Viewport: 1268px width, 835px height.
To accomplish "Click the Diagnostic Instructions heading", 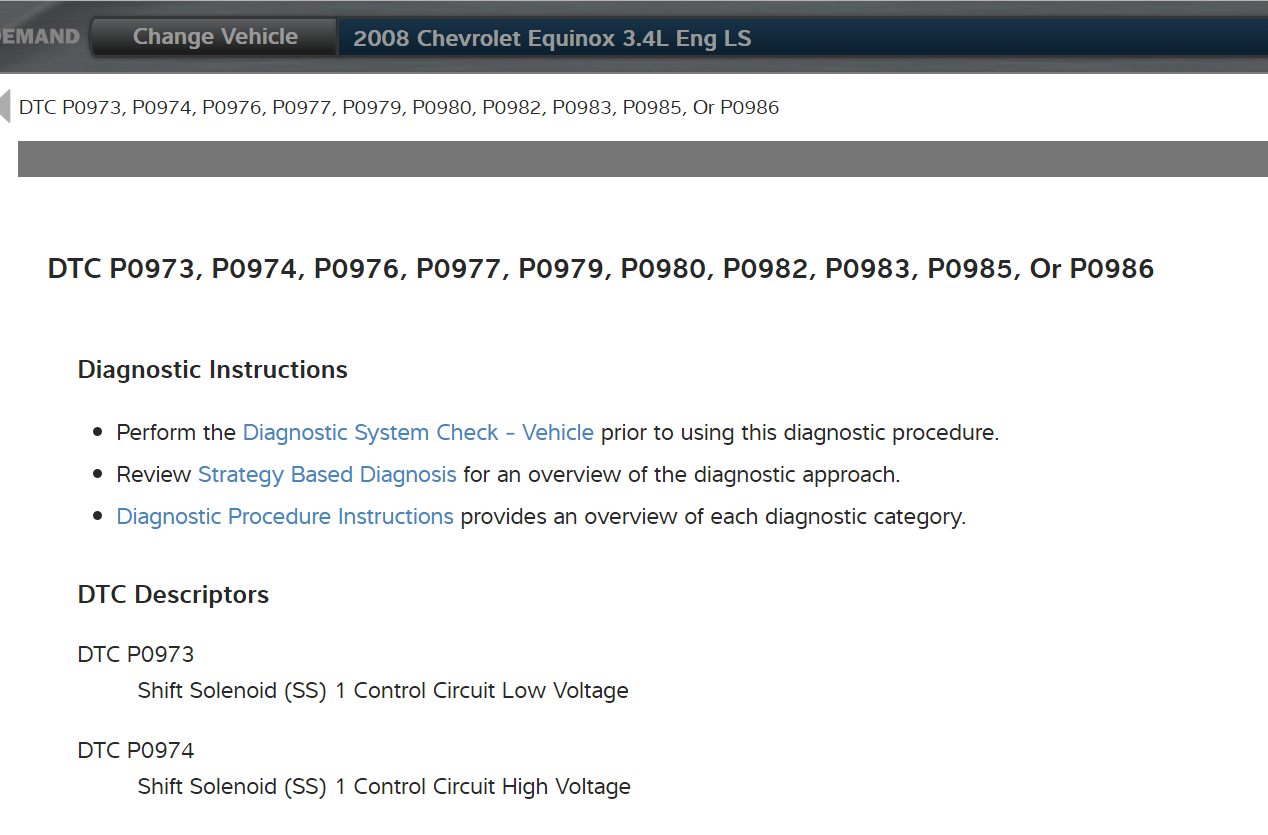I will point(212,370).
